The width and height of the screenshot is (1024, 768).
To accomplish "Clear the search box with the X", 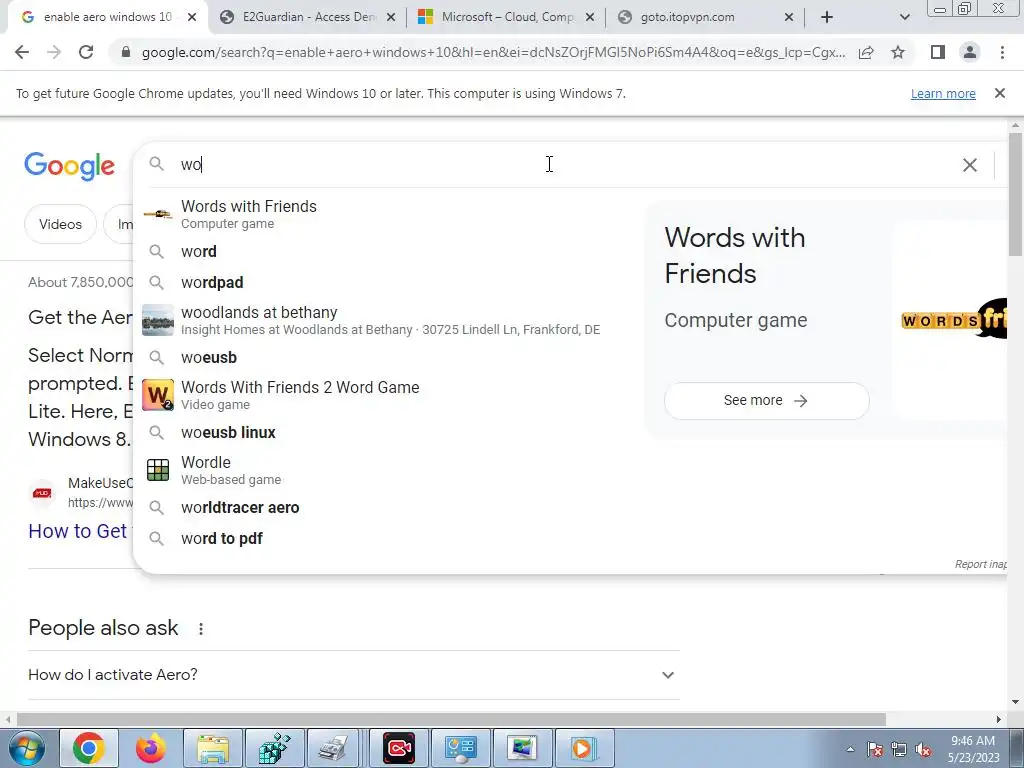I will pyautogui.click(x=970, y=165).
